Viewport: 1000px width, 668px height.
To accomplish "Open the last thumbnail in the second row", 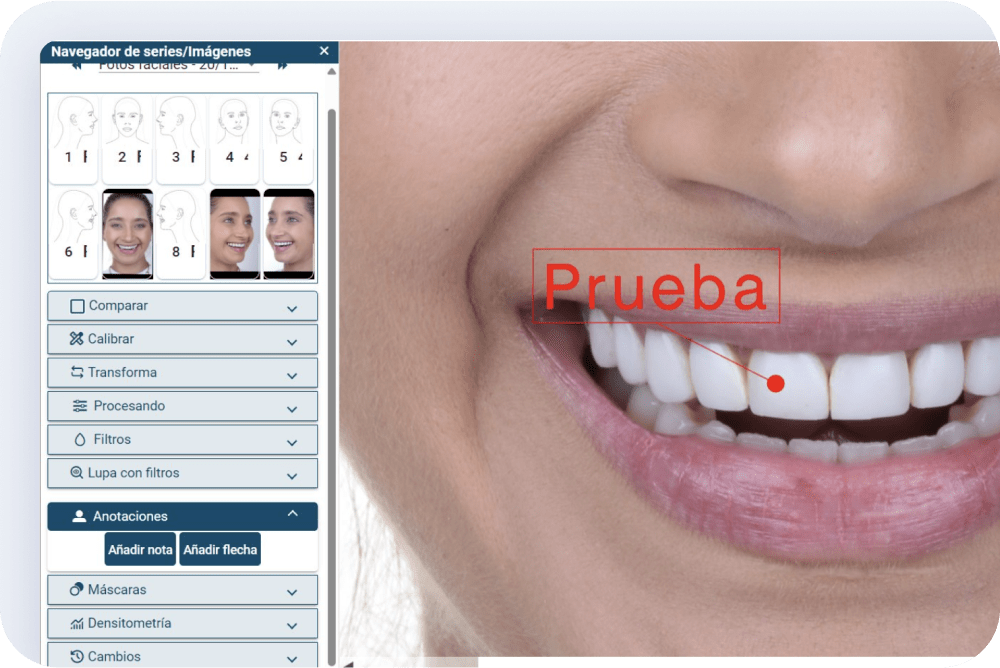I will click(x=289, y=234).
